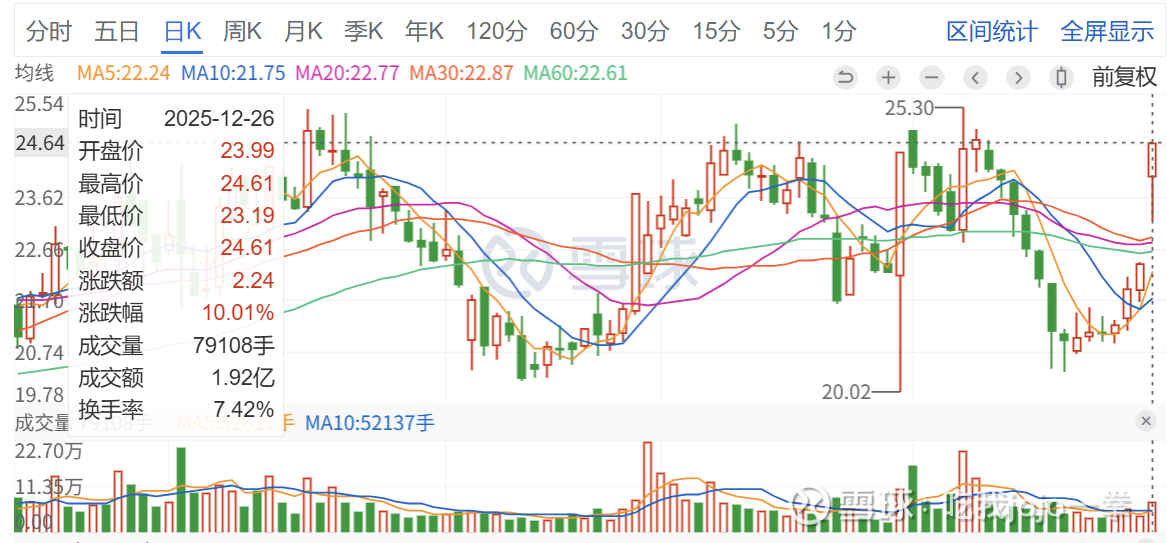Zoom out with the minus icon
The width and height of the screenshot is (1167, 543).
click(932, 77)
